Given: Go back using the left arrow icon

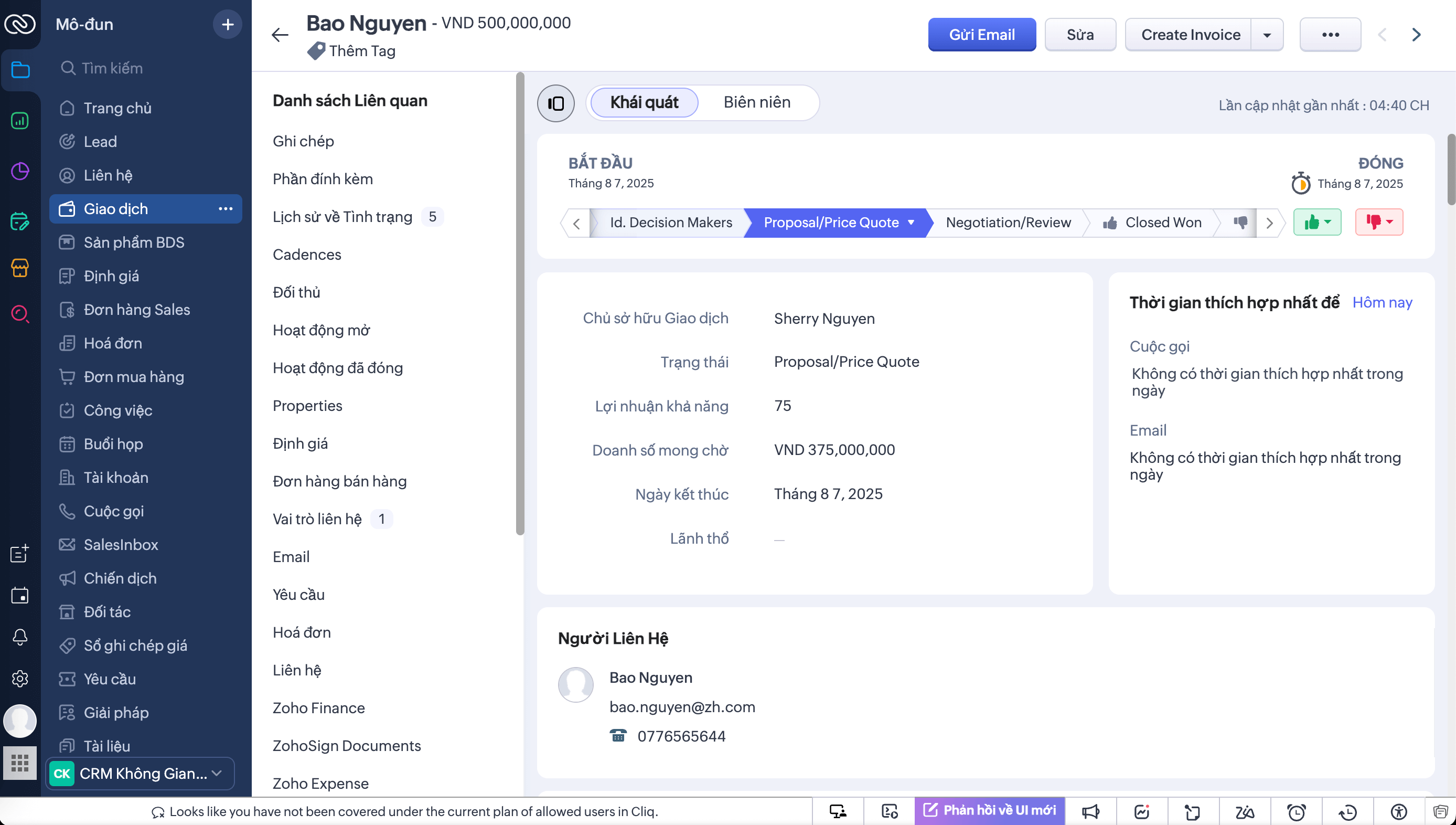Looking at the screenshot, I should [280, 35].
